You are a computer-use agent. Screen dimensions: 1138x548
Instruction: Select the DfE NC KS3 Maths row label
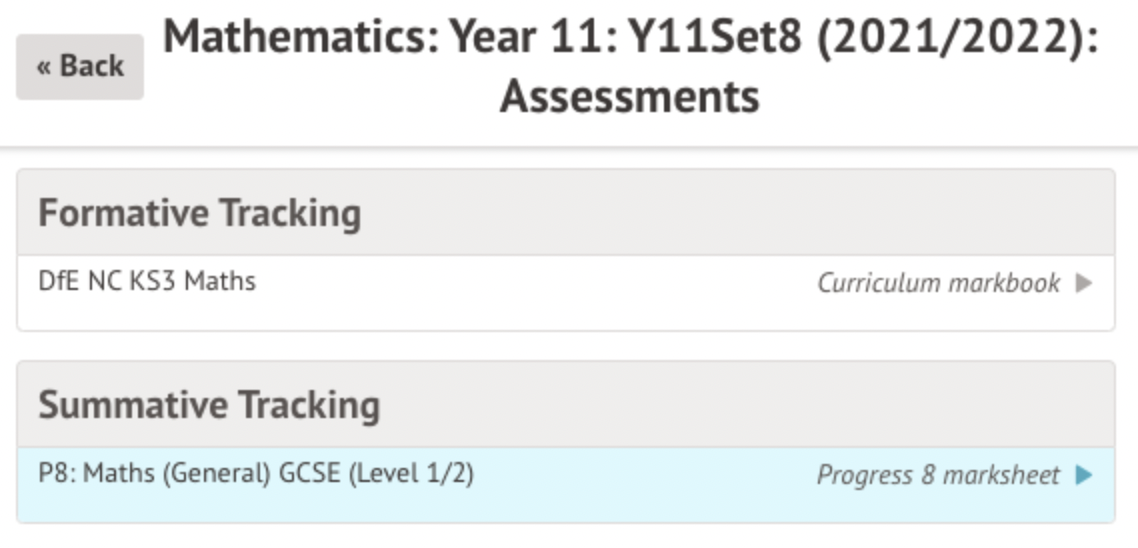(x=147, y=282)
